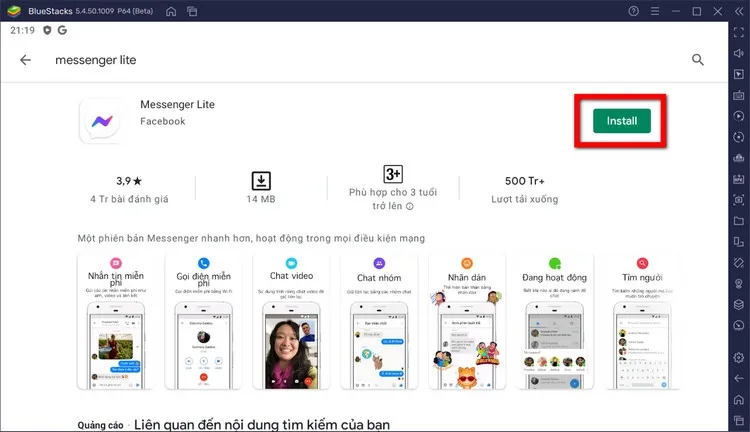Open the 'Chat nhóm' screenshot

pyautogui.click(x=379, y=321)
